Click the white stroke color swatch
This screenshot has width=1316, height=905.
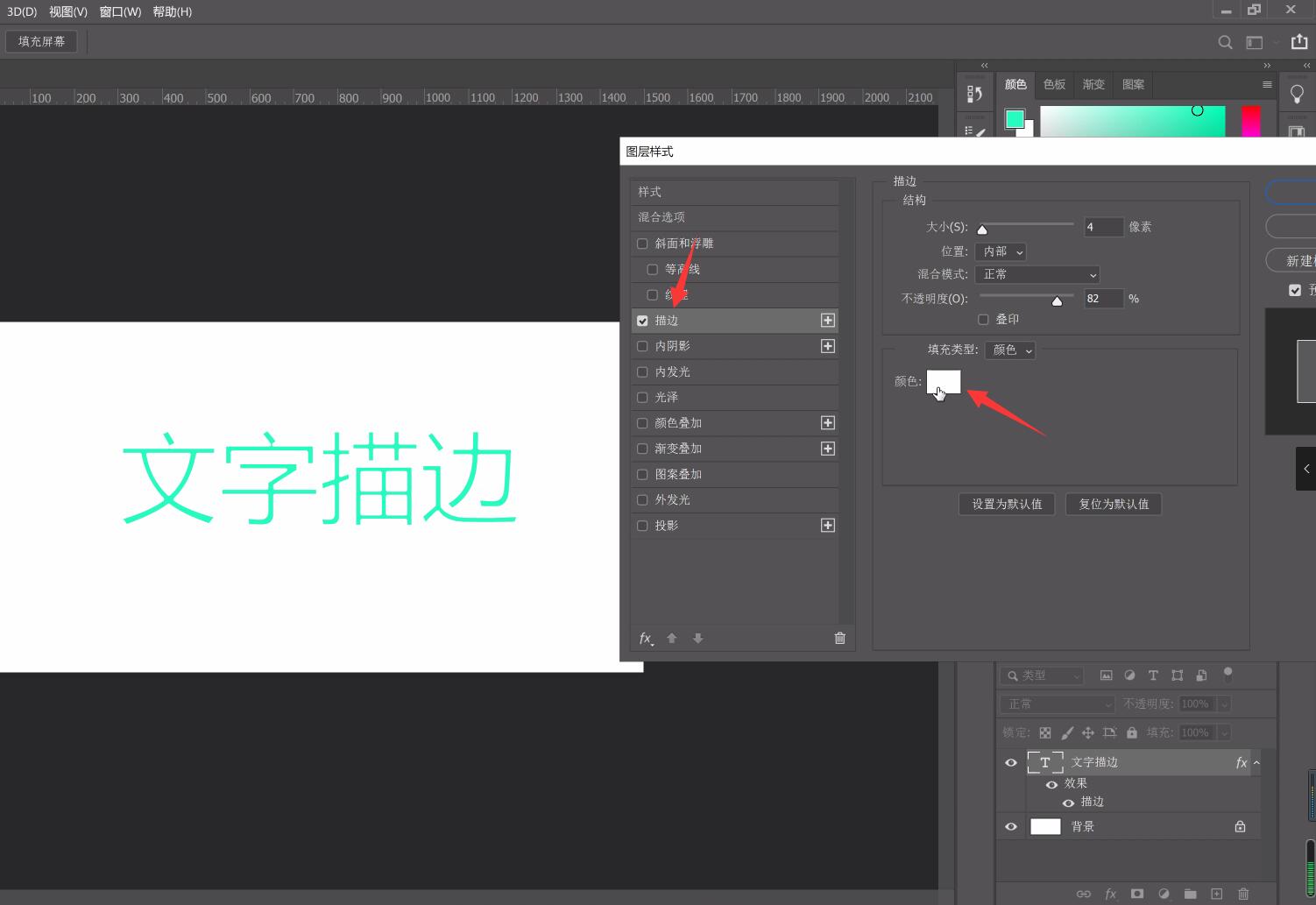[x=944, y=381]
